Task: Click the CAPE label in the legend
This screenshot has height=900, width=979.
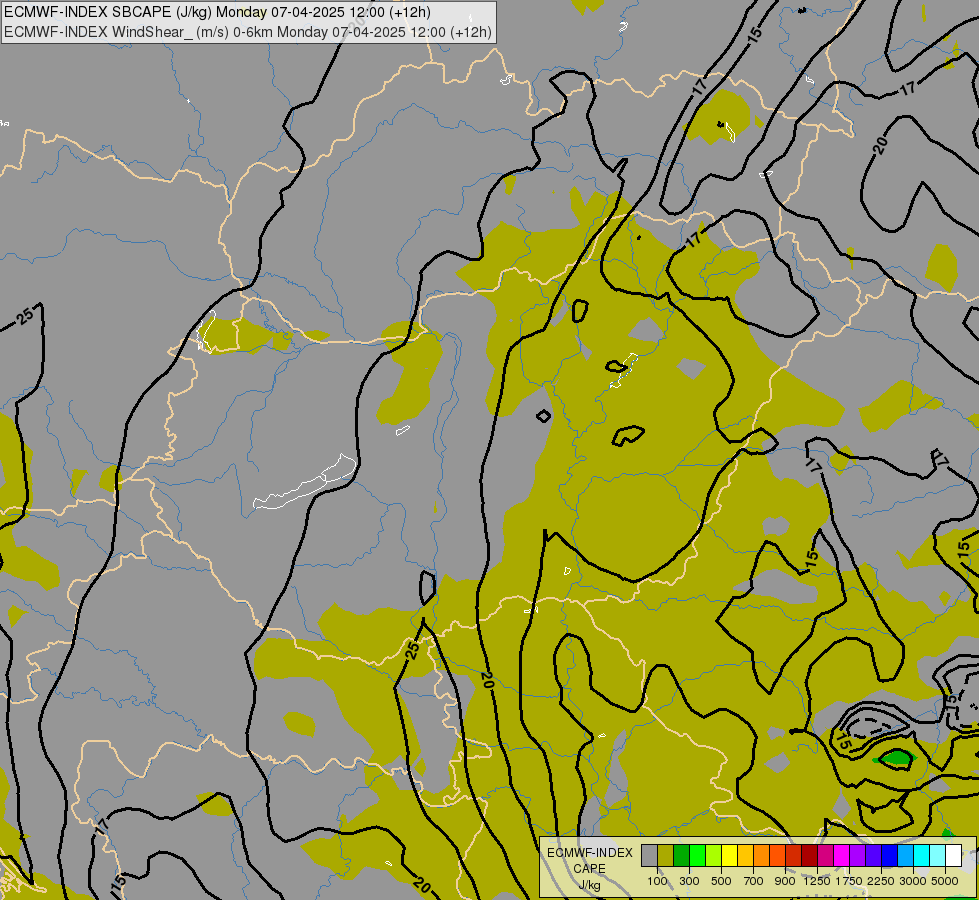Action: click(589, 869)
